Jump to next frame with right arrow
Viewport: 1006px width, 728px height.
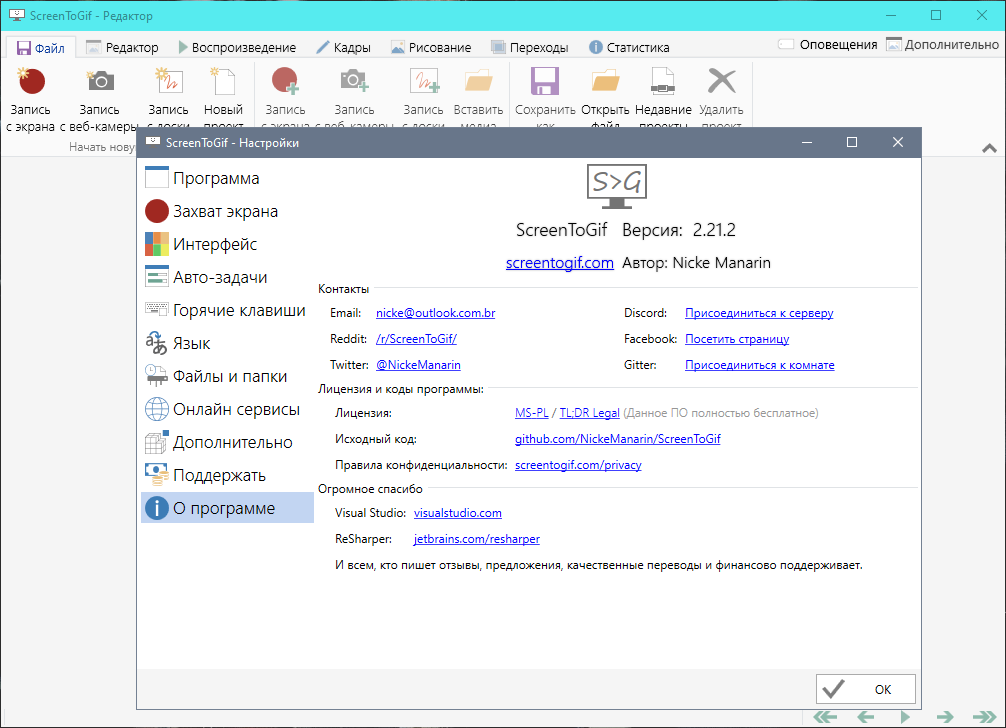coord(944,717)
